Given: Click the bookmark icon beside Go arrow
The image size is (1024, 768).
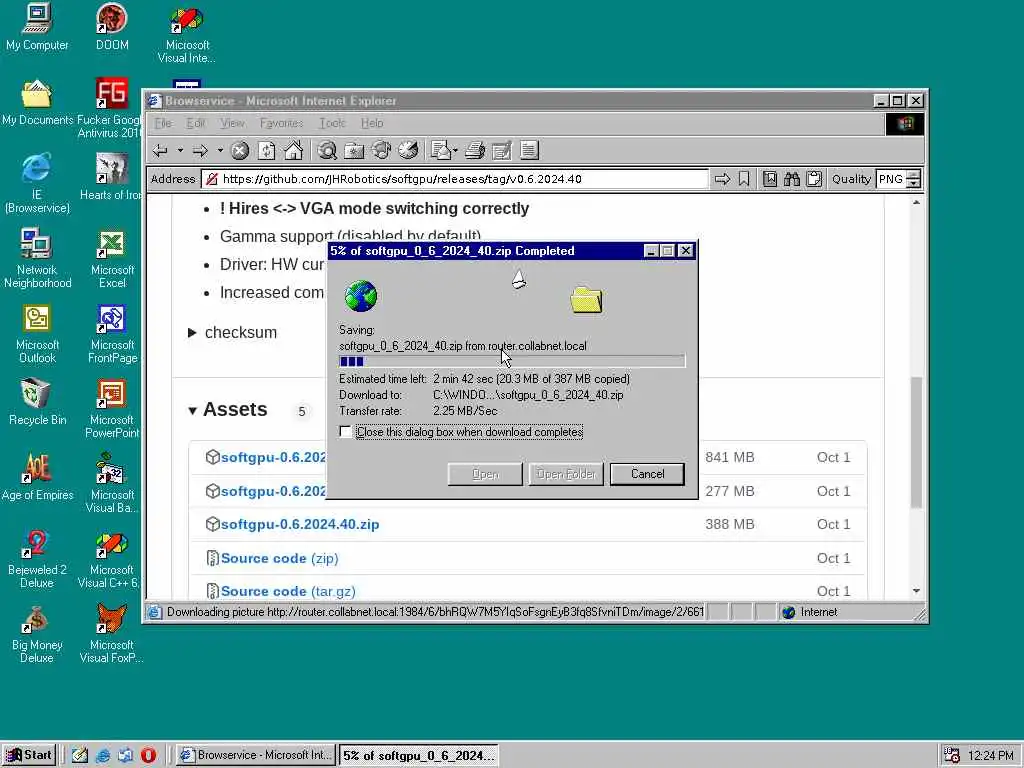Looking at the screenshot, I should (744, 179).
